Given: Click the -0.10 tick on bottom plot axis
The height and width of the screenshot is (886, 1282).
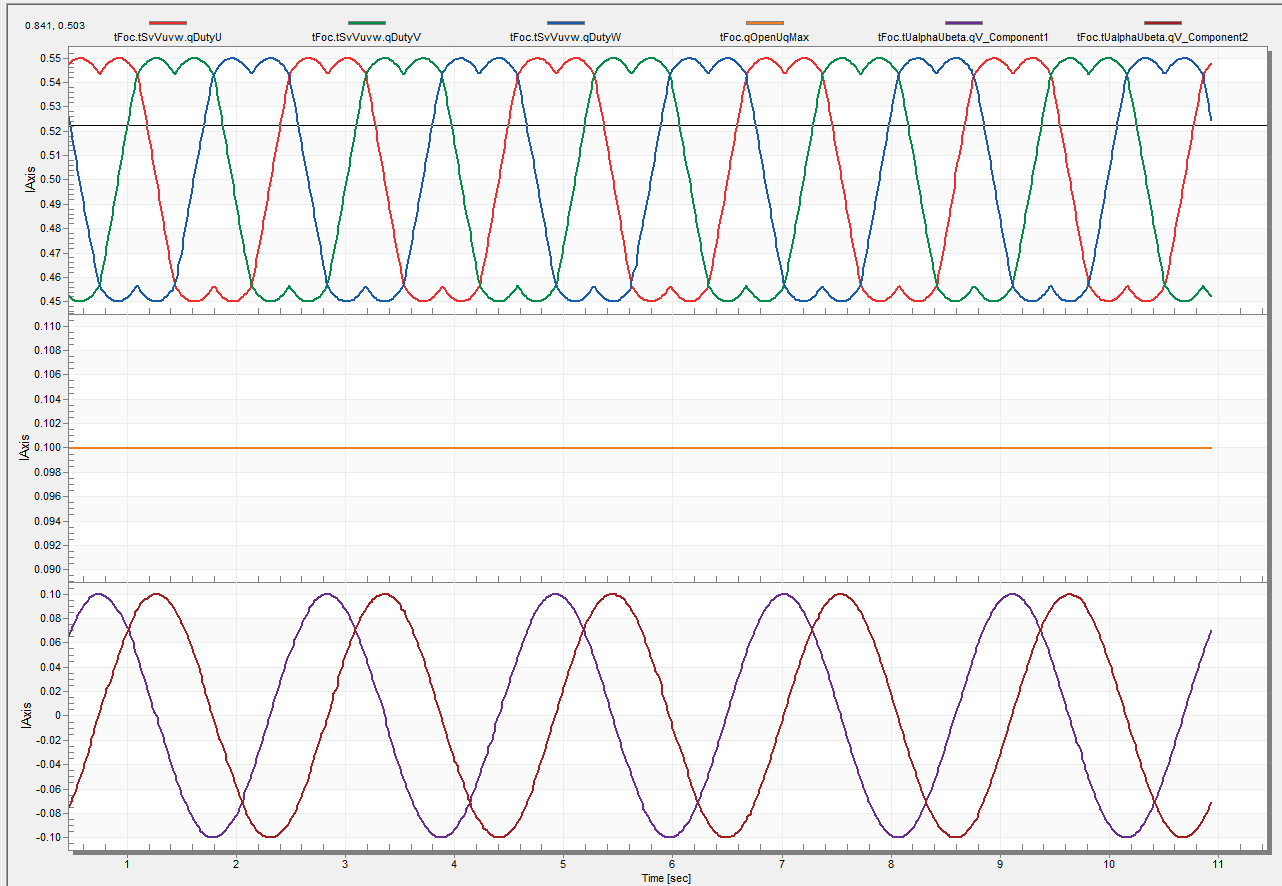Looking at the screenshot, I should pos(49,837).
